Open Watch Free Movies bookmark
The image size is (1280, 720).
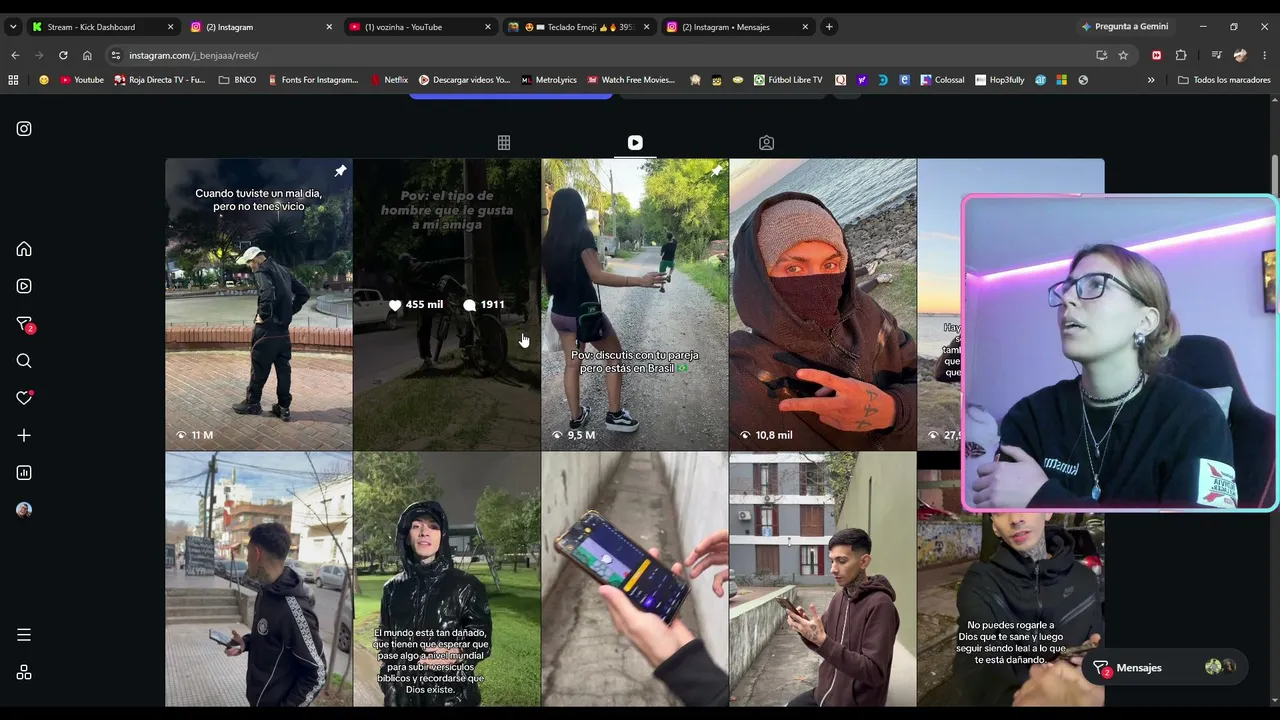631,80
